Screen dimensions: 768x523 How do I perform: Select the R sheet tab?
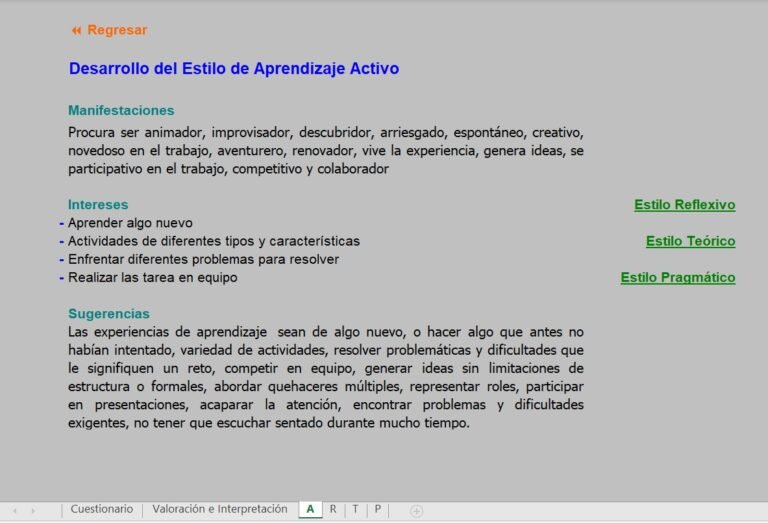(333, 509)
